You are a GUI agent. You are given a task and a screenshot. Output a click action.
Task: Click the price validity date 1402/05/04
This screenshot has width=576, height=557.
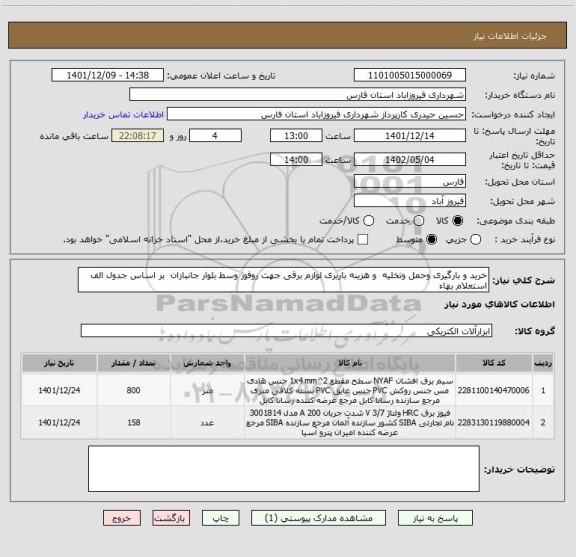point(410,159)
